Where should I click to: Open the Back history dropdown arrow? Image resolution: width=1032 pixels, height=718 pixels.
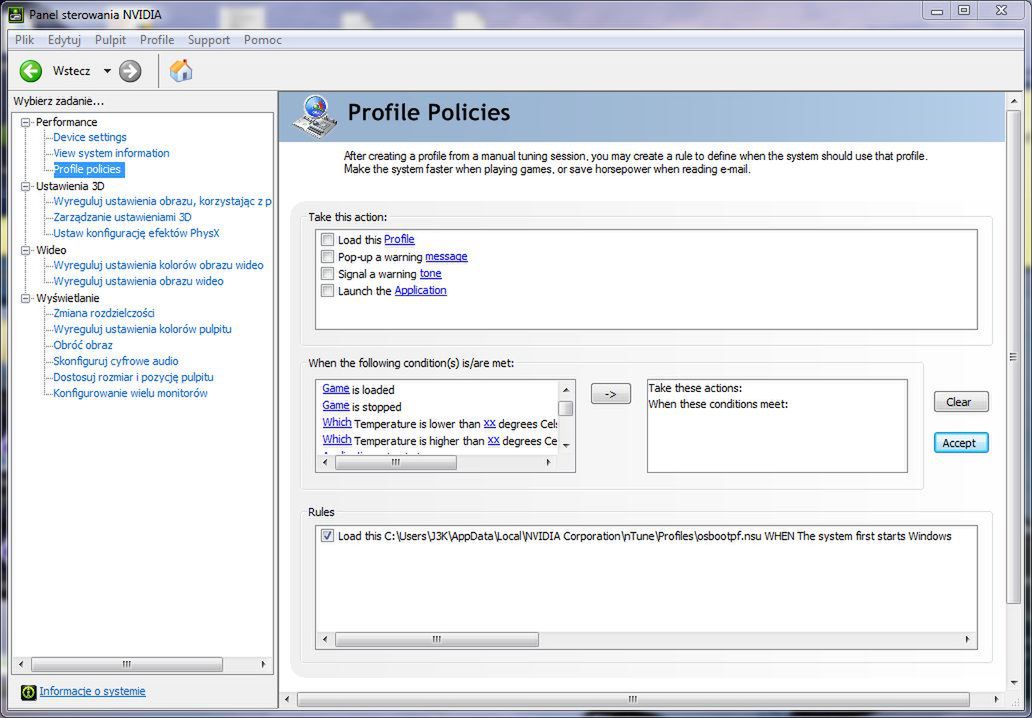[x=107, y=71]
